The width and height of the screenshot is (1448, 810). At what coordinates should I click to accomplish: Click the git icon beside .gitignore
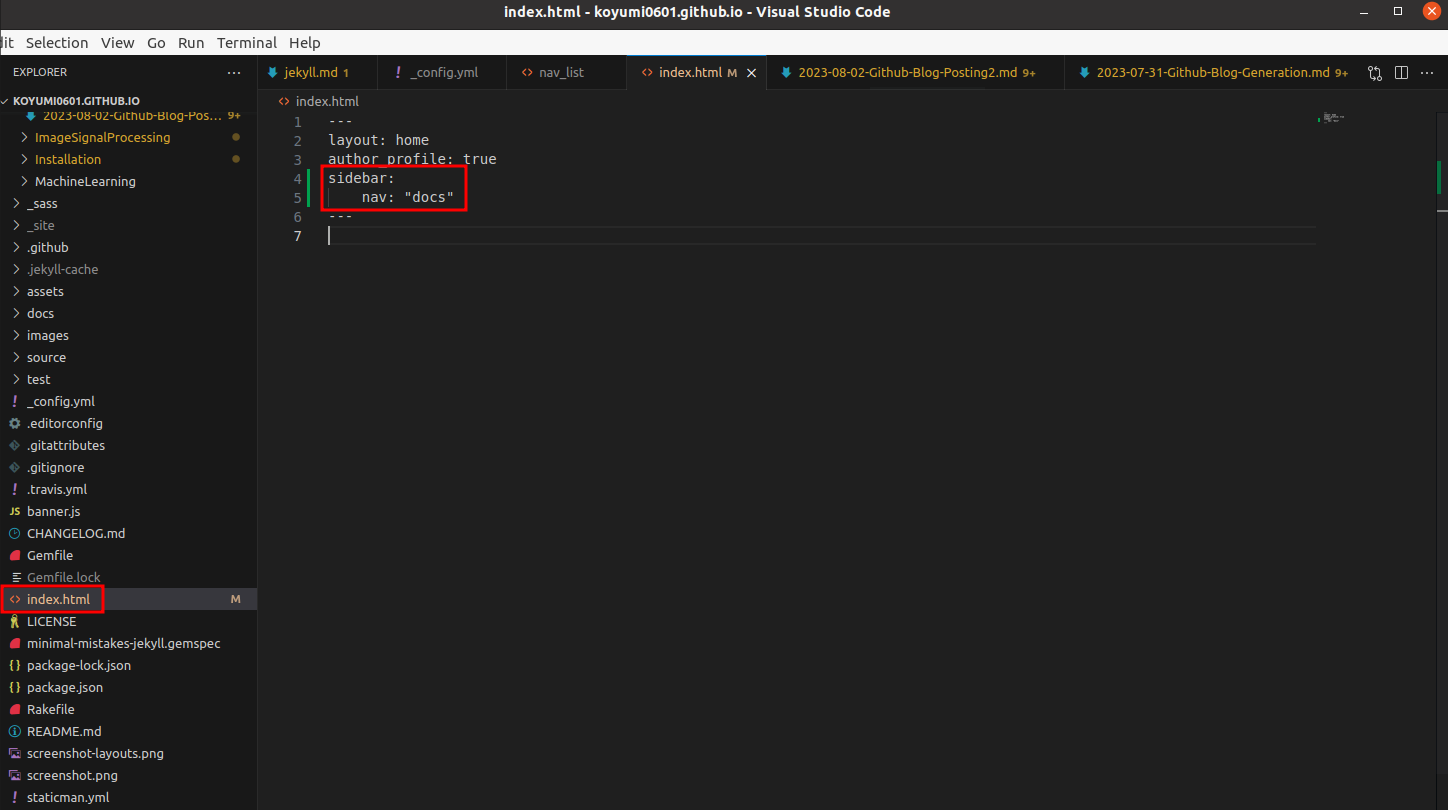[x=15, y=467]
